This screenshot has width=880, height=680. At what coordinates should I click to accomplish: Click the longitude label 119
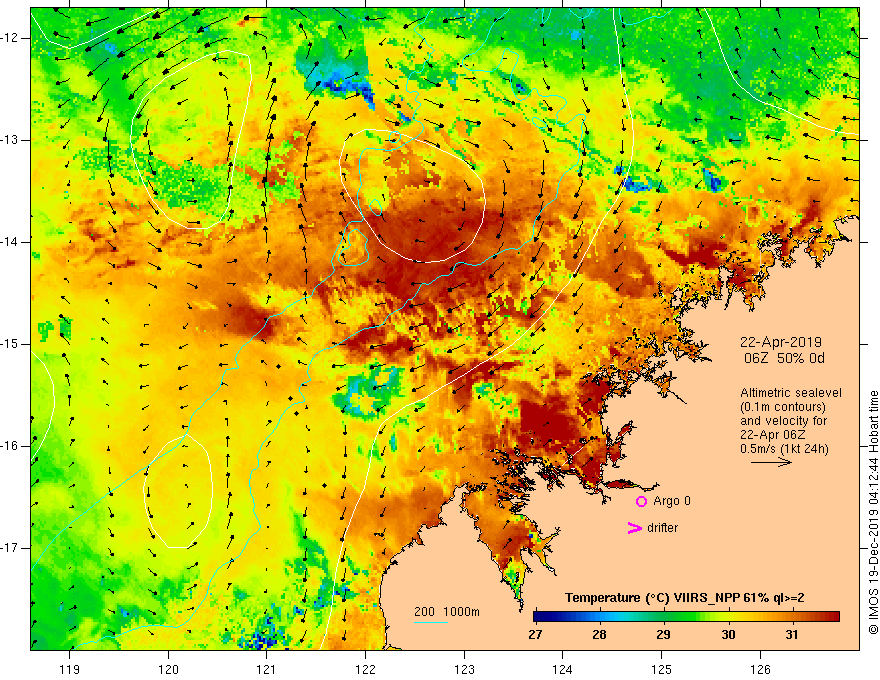(x=70, y=669)
